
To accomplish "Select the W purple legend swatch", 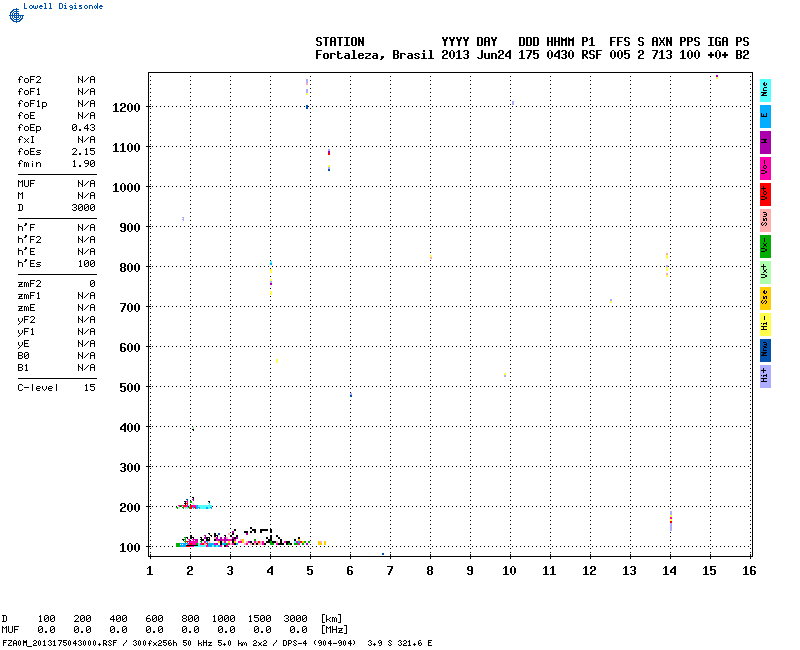I will [x=765, y=142].
